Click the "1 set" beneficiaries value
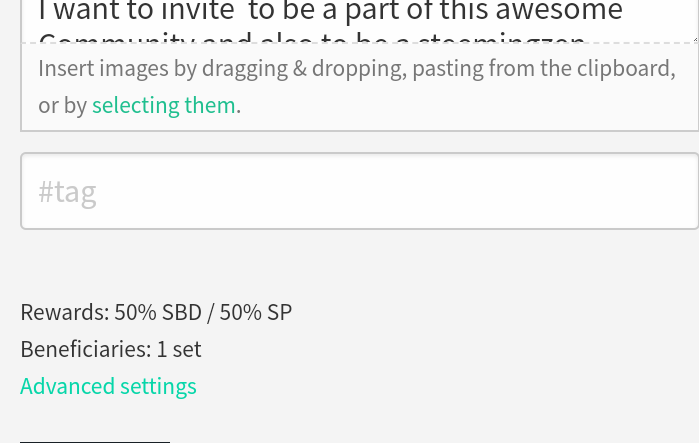Image resolution: width=699 pixels, height=443 pixels. point(179,349)
